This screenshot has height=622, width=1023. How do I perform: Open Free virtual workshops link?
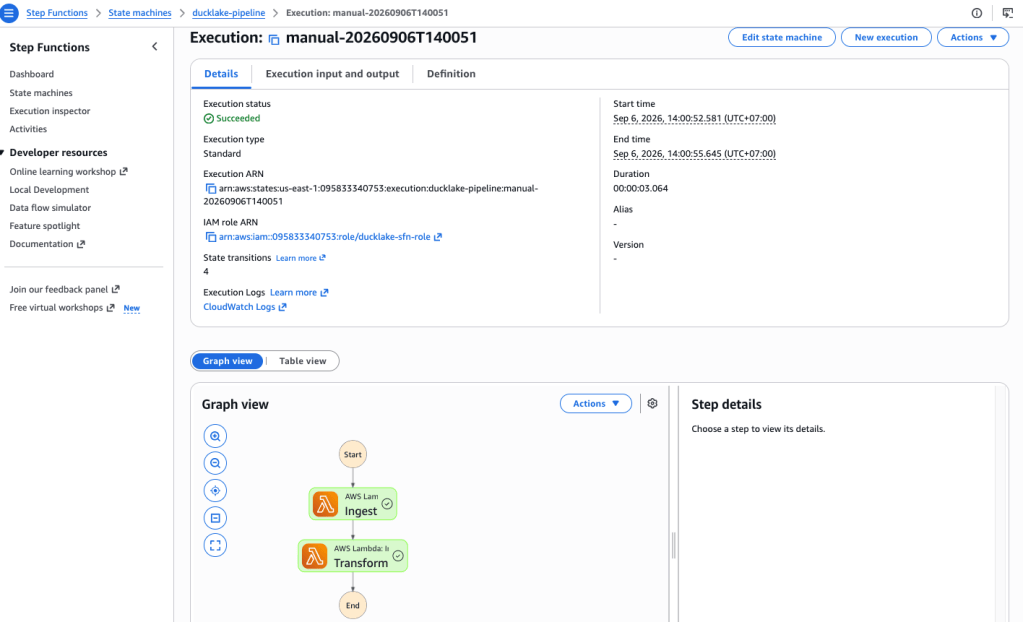[61, 307]
